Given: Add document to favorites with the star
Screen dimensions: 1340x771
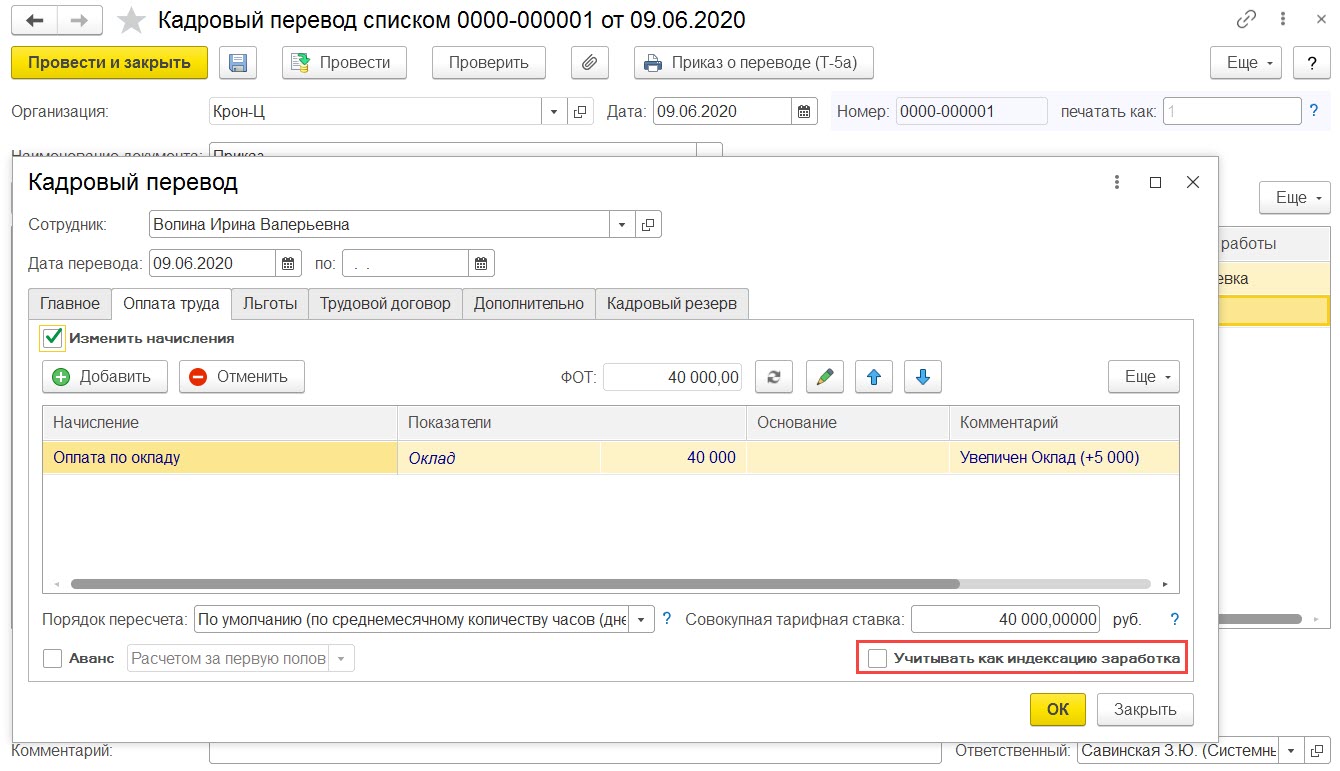Looking at the screenshot, I should click(131, 20).
